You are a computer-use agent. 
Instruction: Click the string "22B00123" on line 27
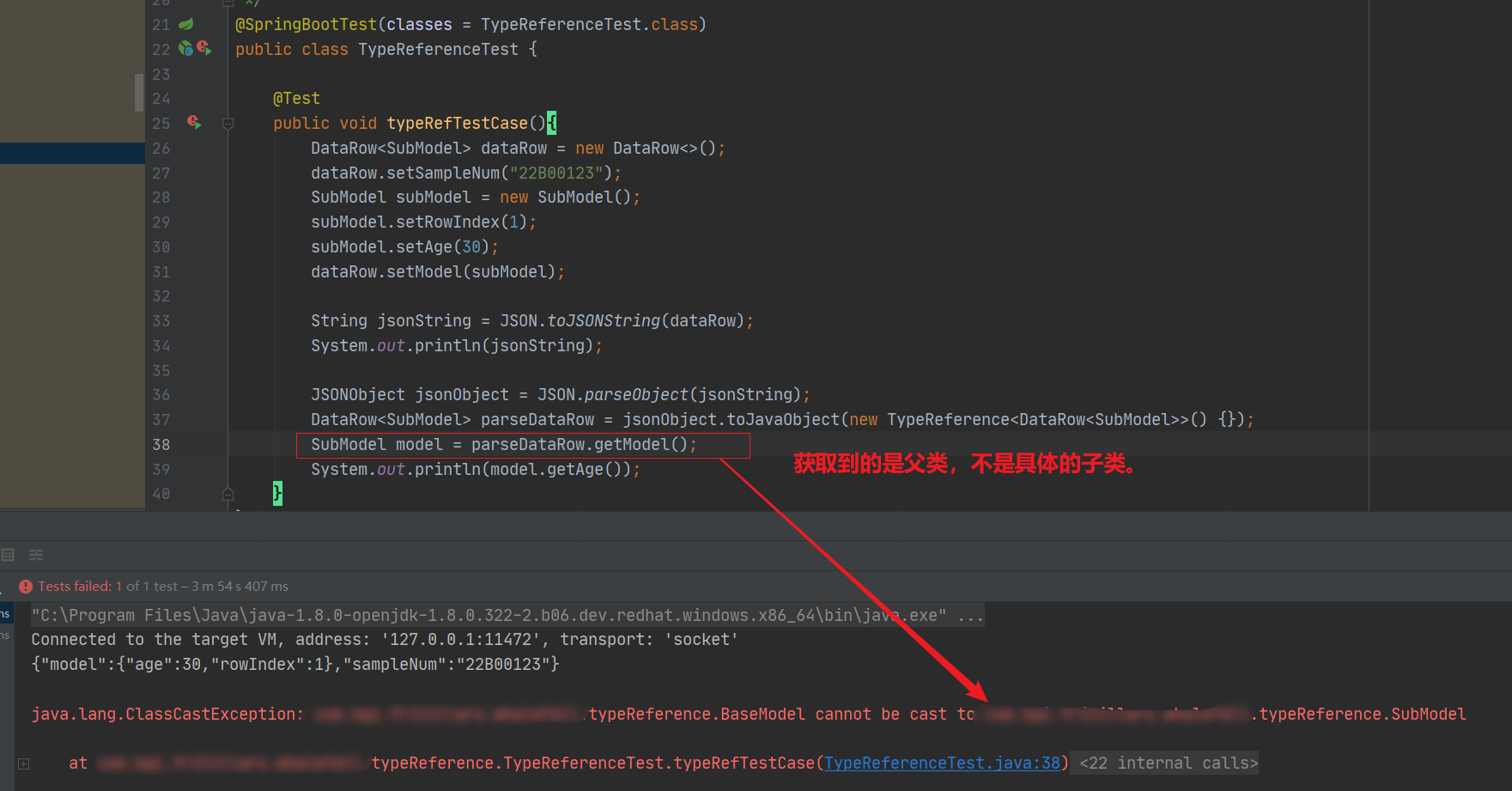click(x=556, y=173)
